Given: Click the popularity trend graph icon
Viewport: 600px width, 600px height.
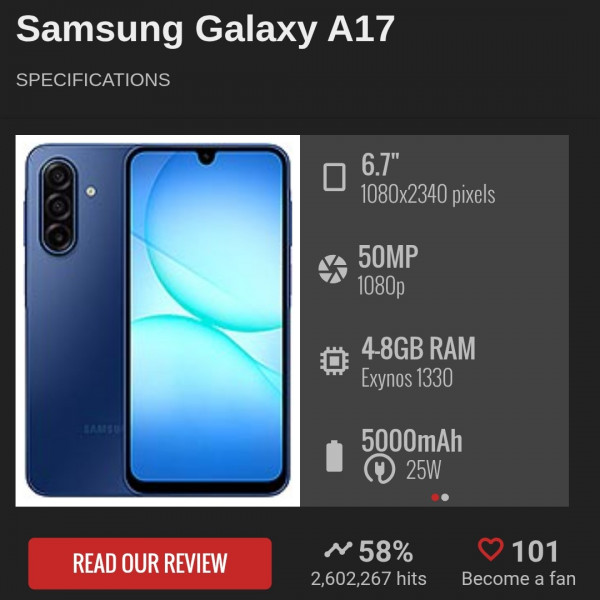Looking at the screenshot, I should [x=338, y=550].
